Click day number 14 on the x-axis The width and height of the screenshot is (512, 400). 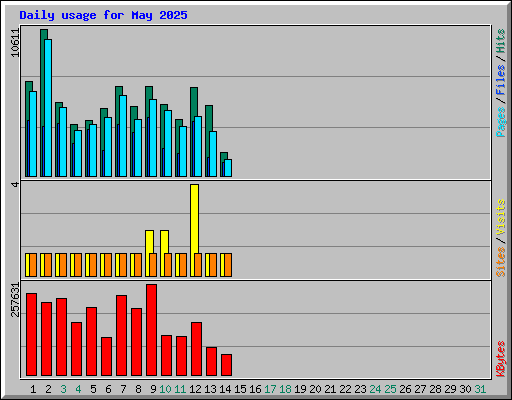tap(225, 389)
